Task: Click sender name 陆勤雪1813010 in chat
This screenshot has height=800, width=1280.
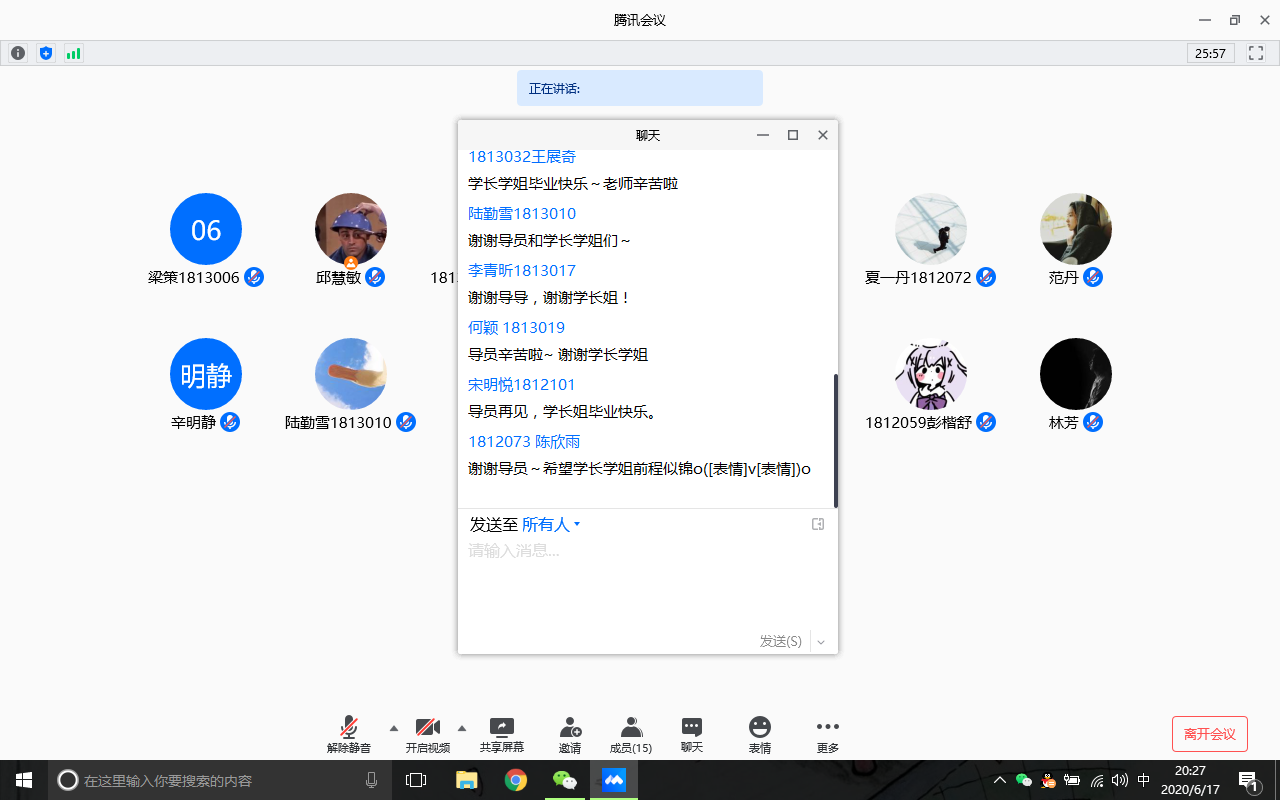Action: 522,213
